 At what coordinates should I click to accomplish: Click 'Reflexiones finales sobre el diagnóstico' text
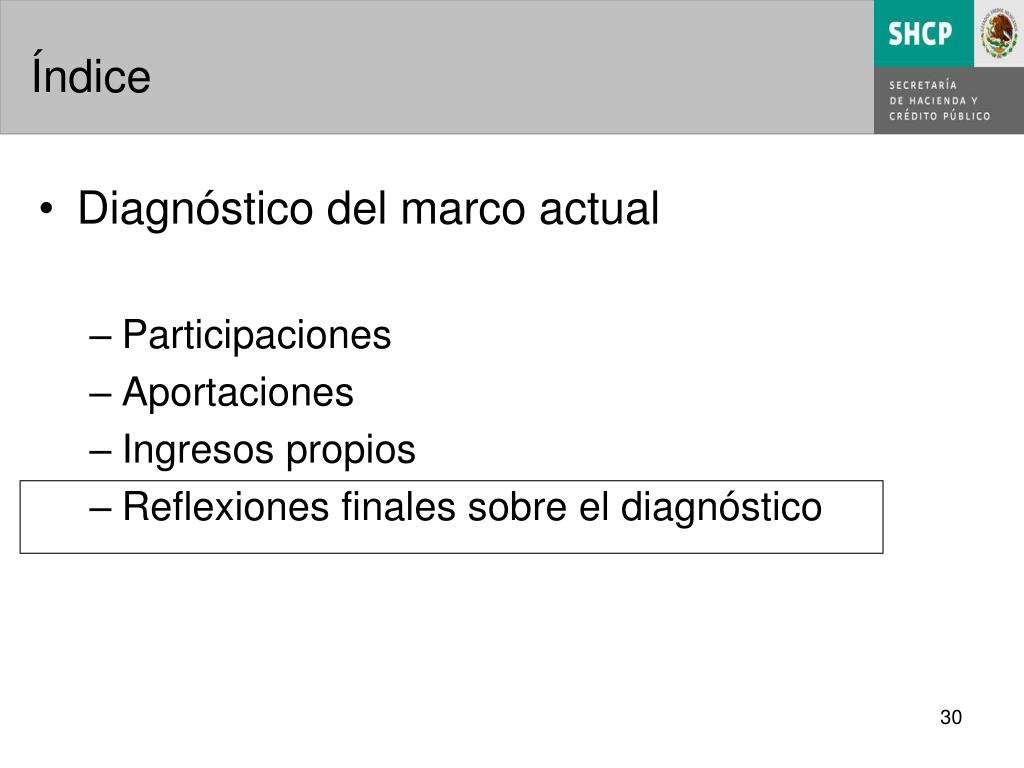tap(472, 507)
